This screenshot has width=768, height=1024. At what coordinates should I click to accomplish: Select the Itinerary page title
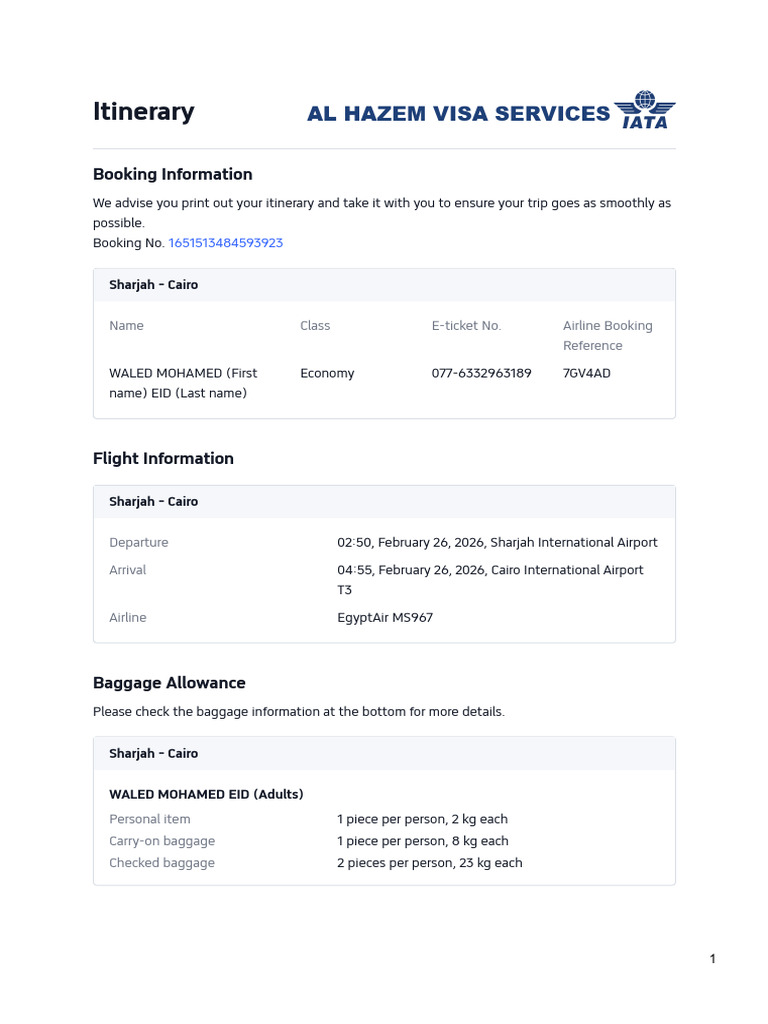point(144,112)
